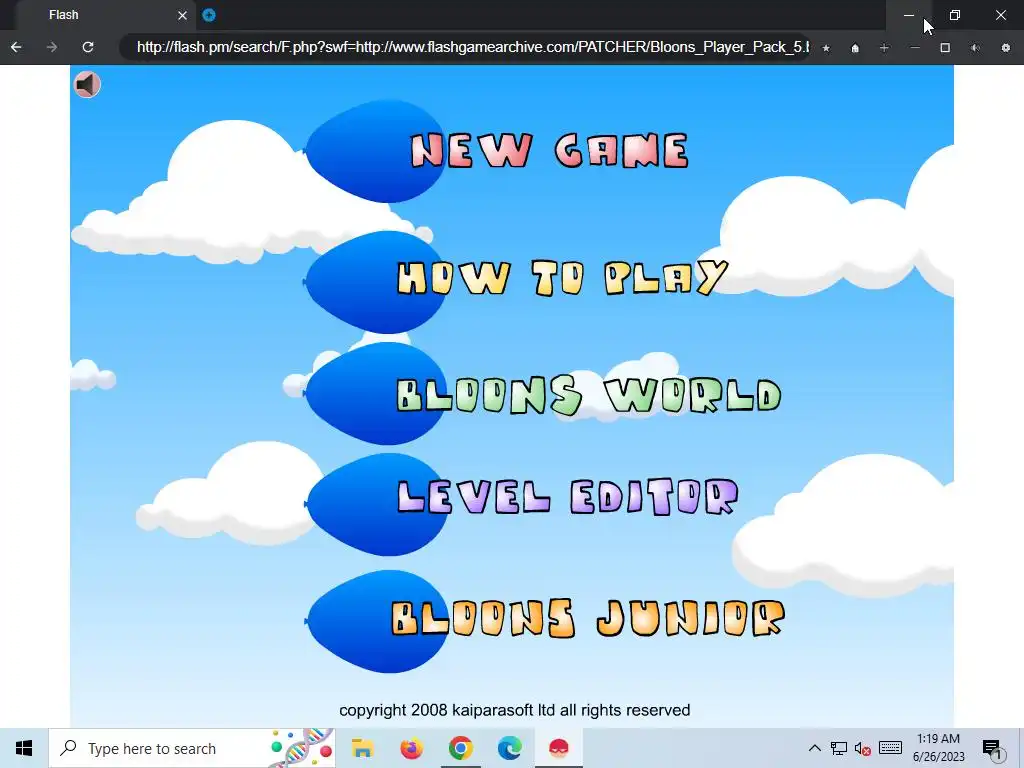Open File Explorer from the taskbar

click(362, 748)
